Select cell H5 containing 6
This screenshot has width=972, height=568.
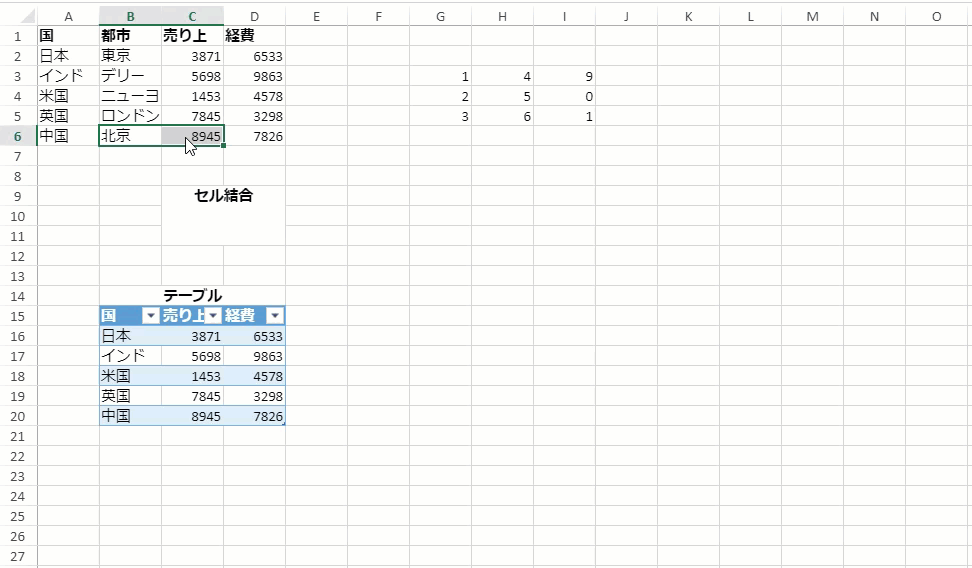pos(502,116)
